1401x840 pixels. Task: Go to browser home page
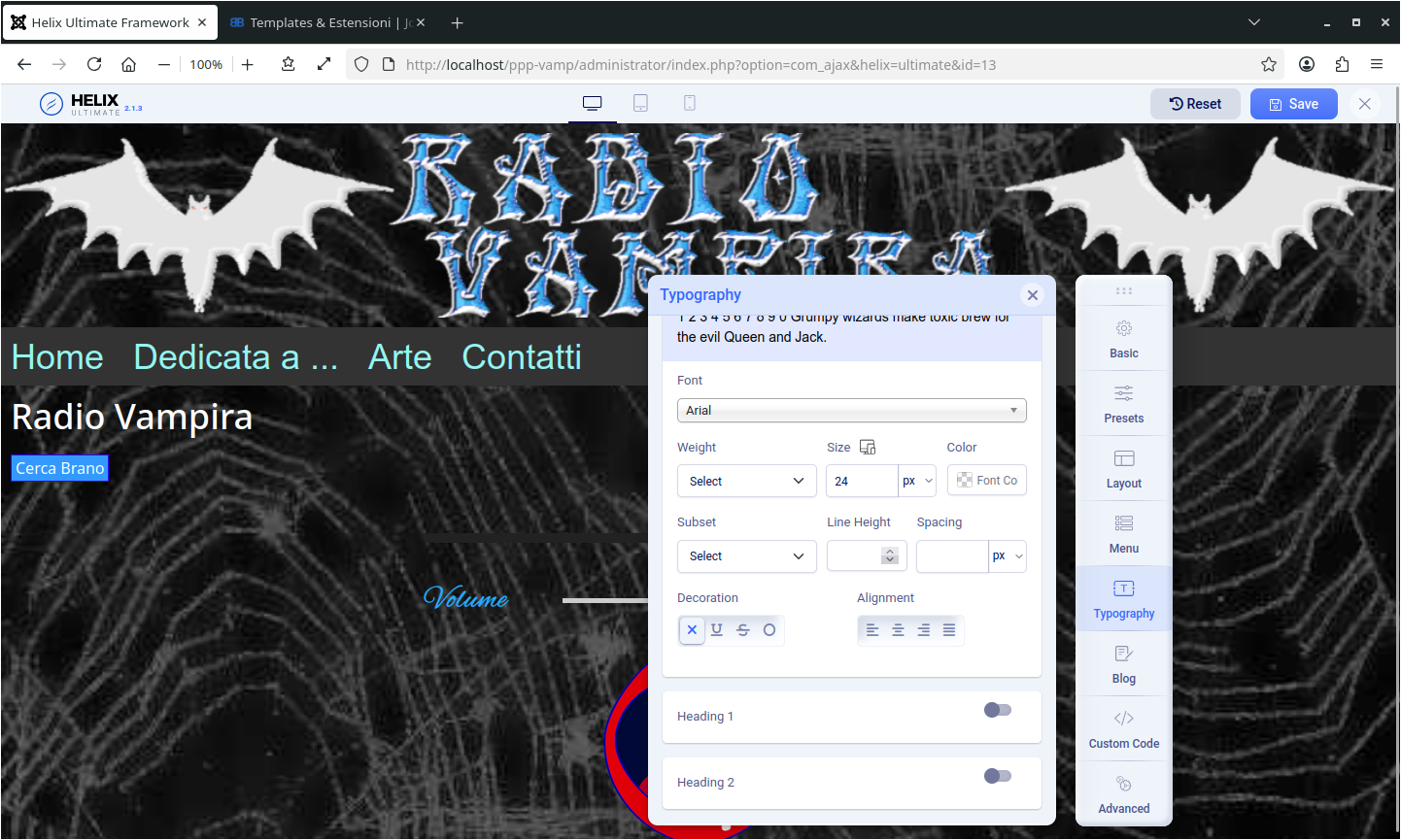128,64
